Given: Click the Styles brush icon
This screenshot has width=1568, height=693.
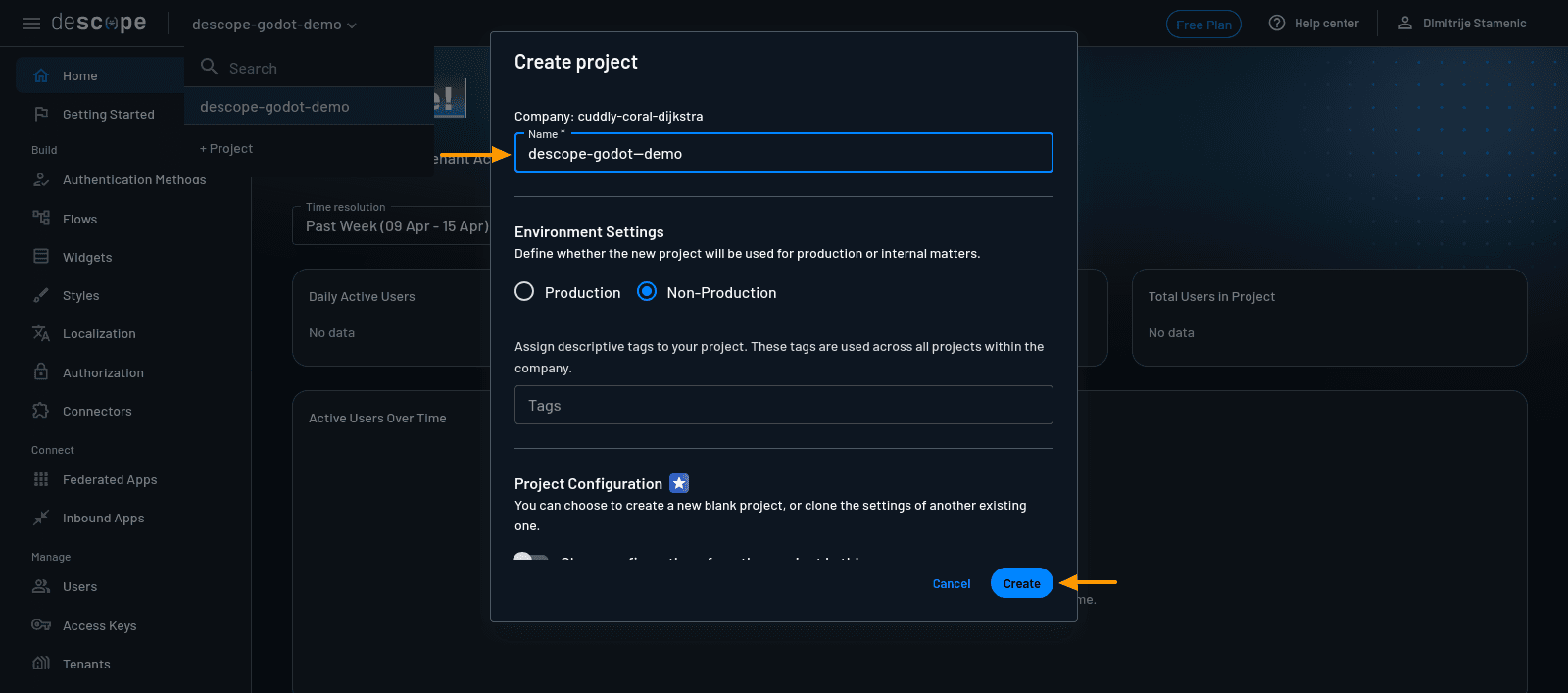Looking at the screenshot, I should (41, 295).
